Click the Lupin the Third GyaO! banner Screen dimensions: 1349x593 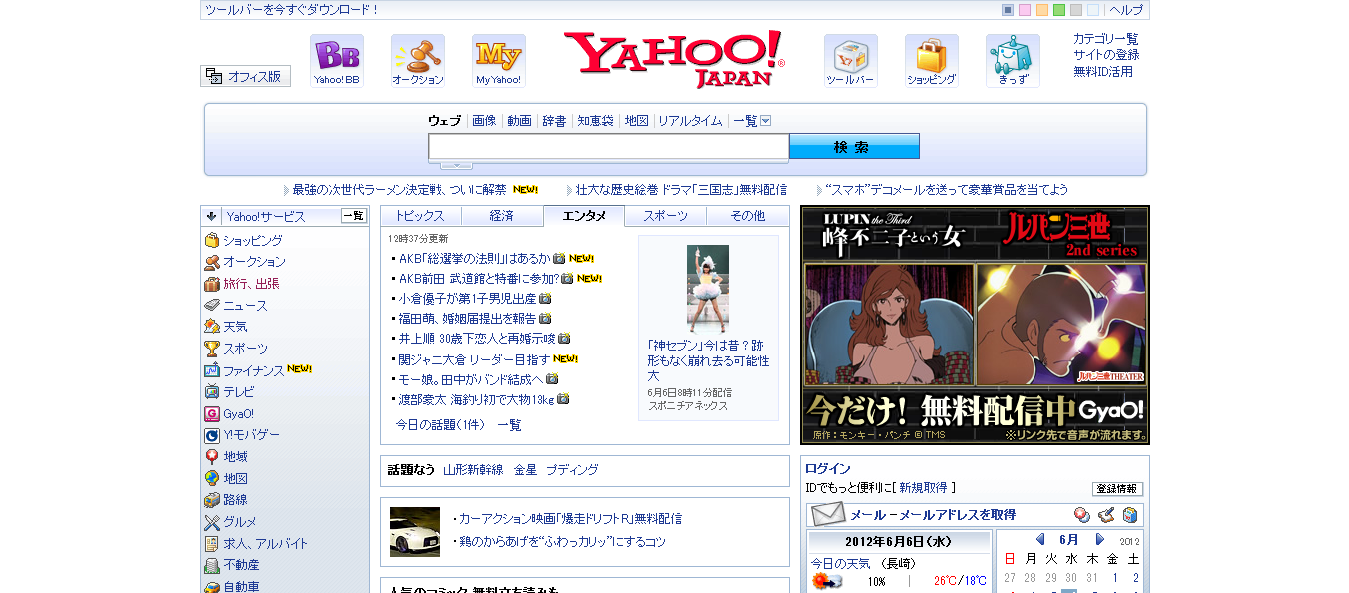[x=975, y=325]
